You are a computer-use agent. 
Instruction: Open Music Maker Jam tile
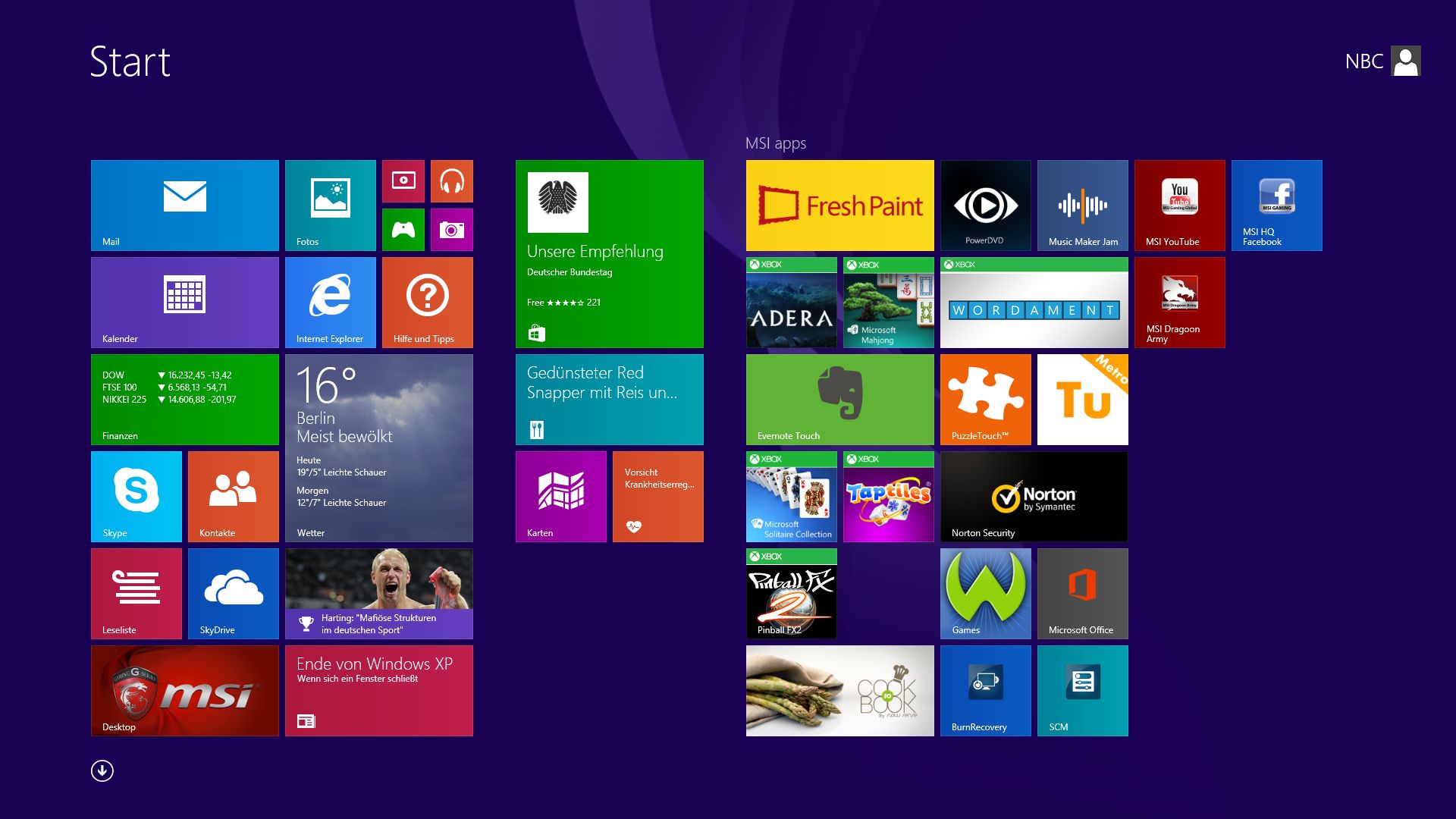click(x=1082, y=205)
